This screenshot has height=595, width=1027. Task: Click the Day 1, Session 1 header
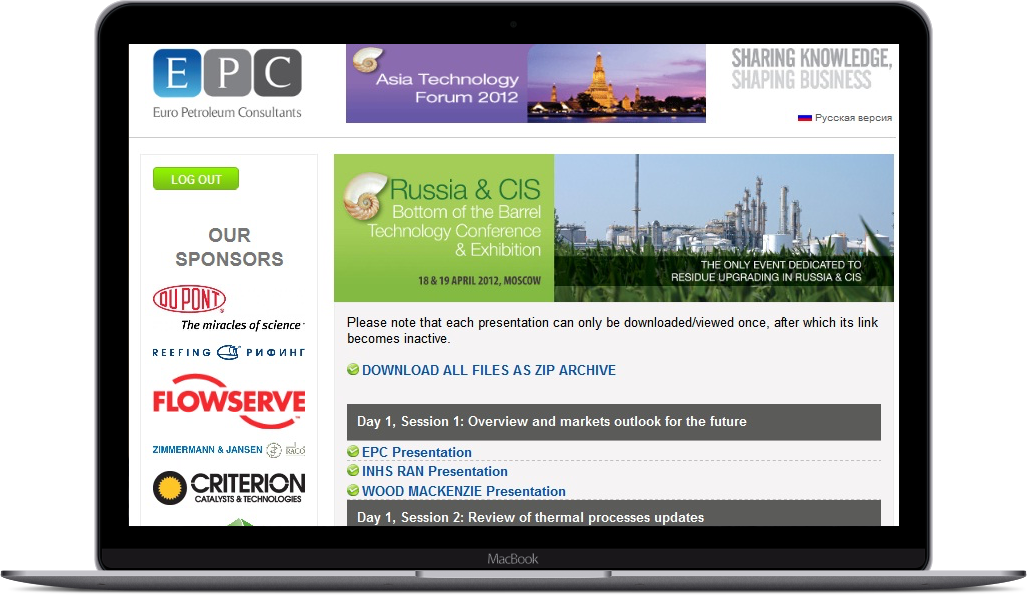[x=614, y=422]
